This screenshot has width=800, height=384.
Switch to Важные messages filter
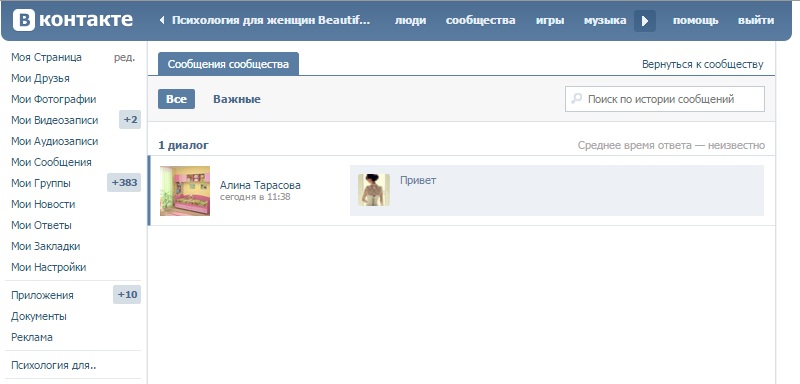click(x=237, y=99)
